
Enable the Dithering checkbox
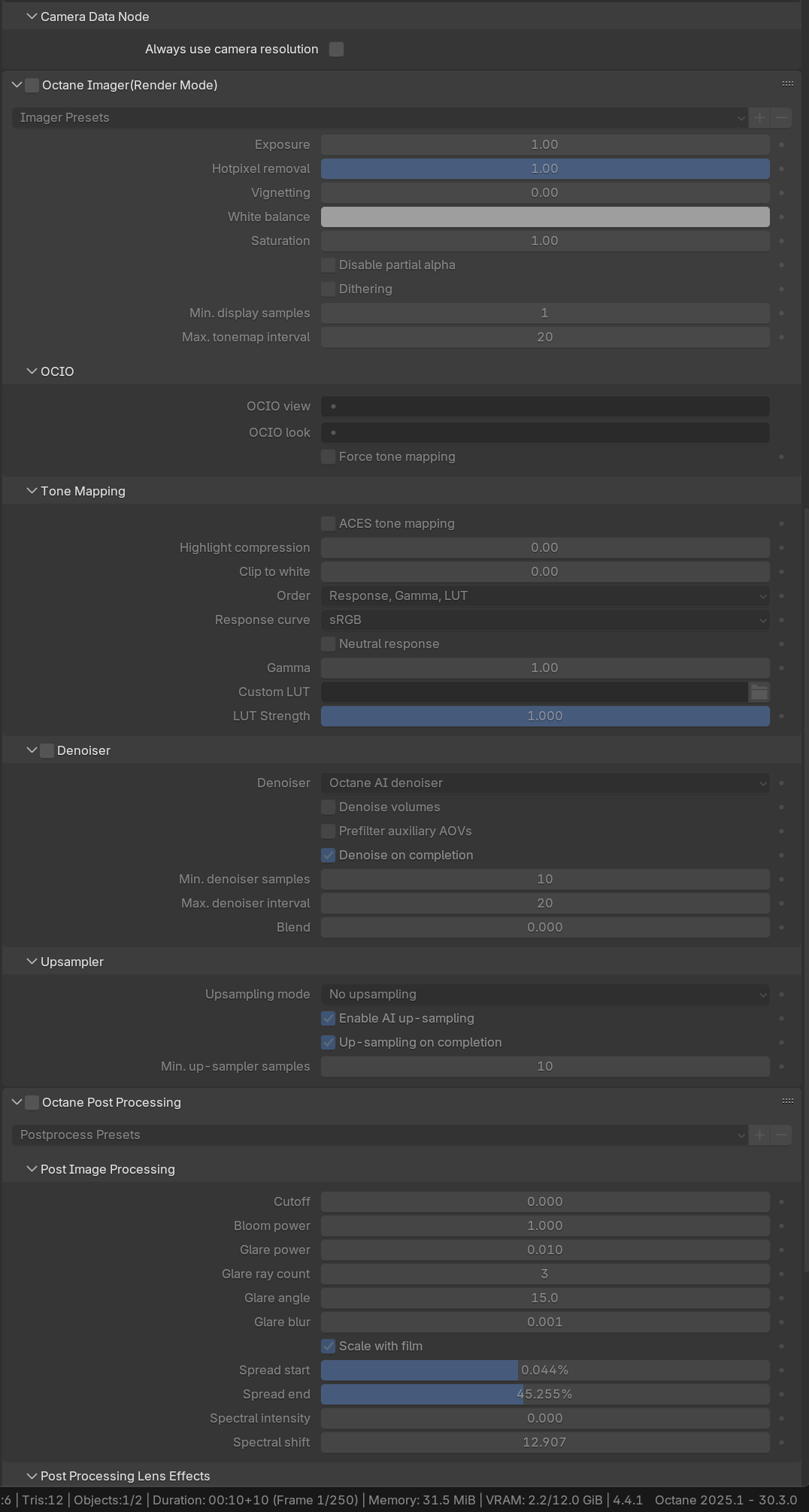(328, 289)
